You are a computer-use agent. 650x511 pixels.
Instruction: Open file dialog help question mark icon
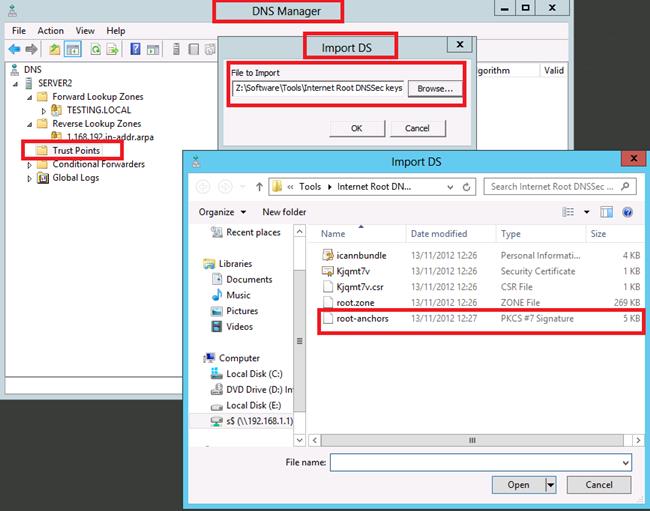click(x=628, y=212)
